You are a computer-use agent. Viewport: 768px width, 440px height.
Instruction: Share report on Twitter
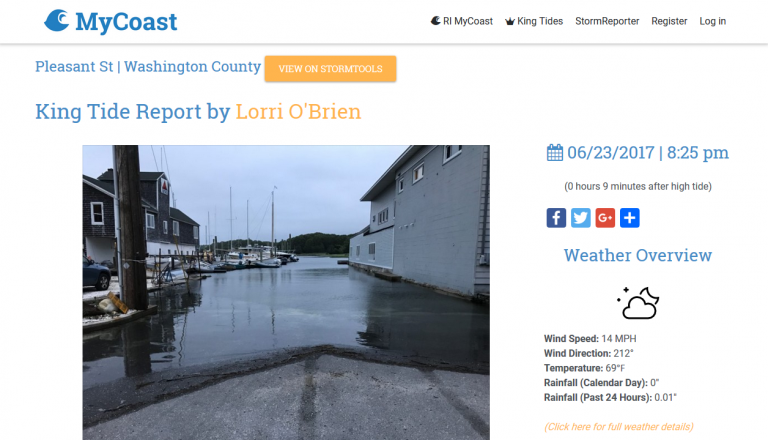click(x=580, y=218)
